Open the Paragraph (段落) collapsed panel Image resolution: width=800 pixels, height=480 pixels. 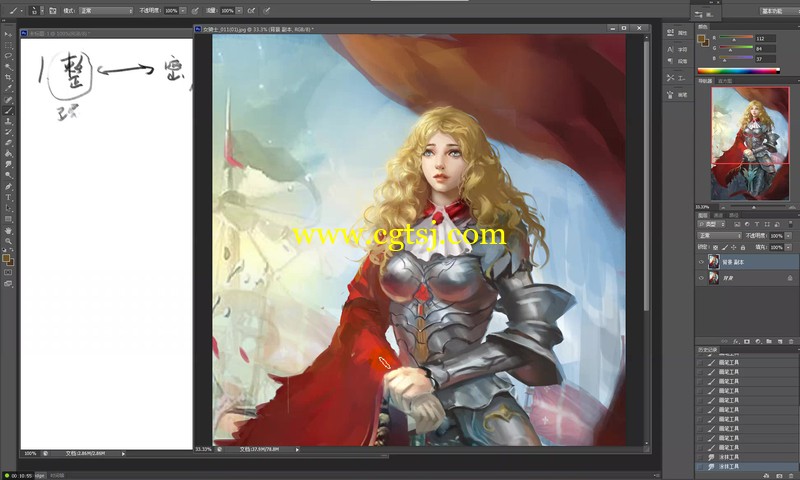point(677,61)
